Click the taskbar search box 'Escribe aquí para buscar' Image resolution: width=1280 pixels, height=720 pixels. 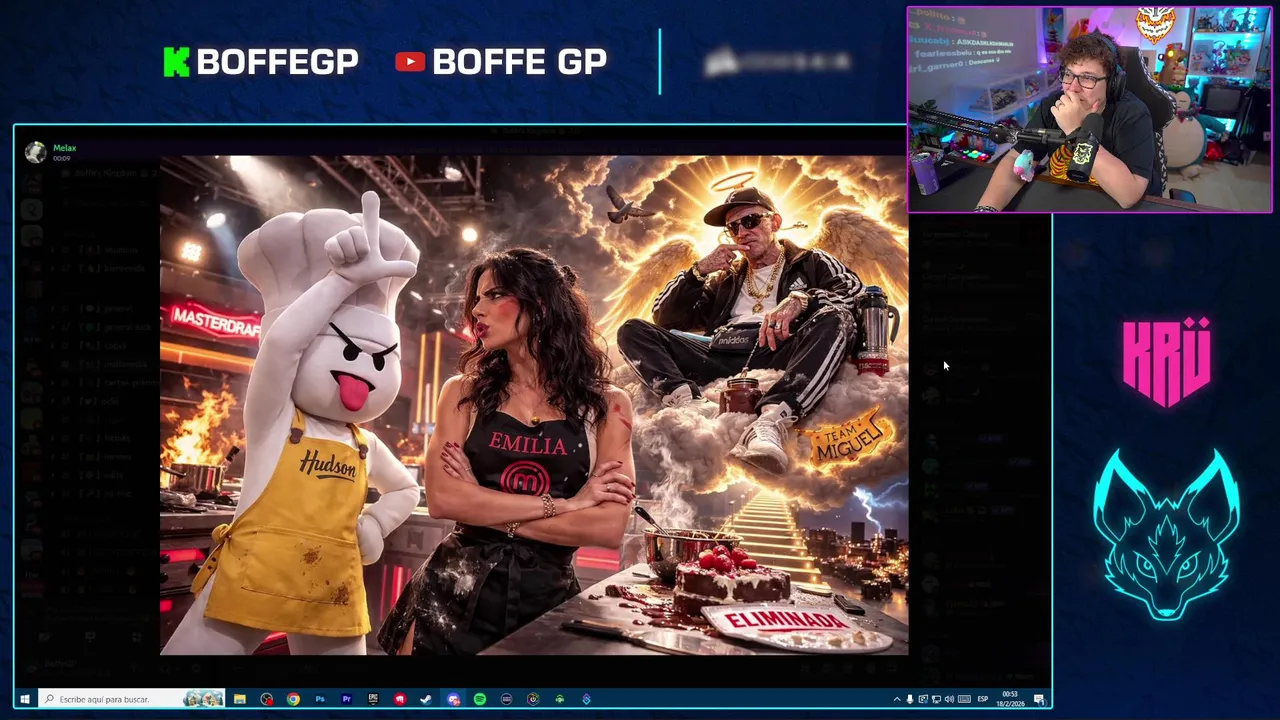(x=132, y=699)
